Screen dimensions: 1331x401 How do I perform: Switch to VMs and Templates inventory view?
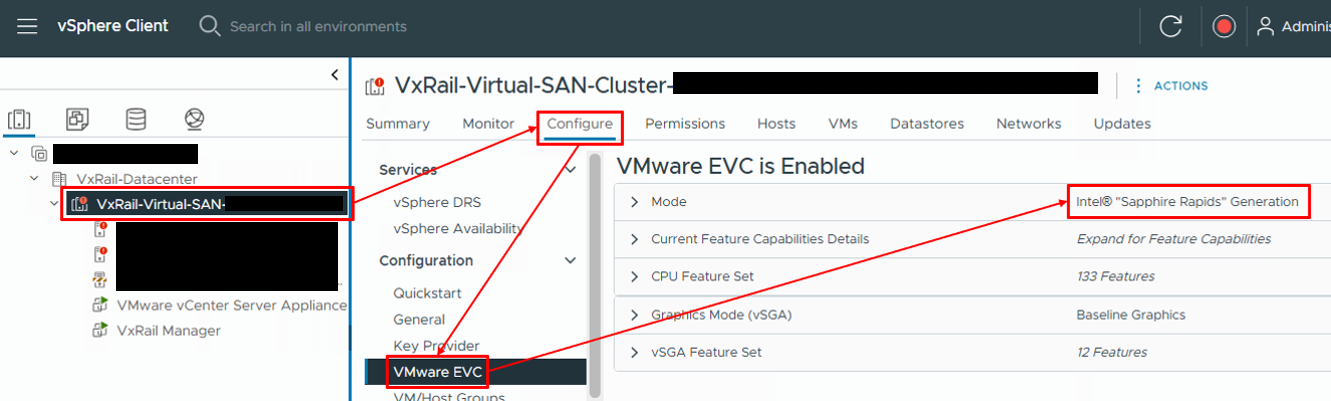(77, 120)
